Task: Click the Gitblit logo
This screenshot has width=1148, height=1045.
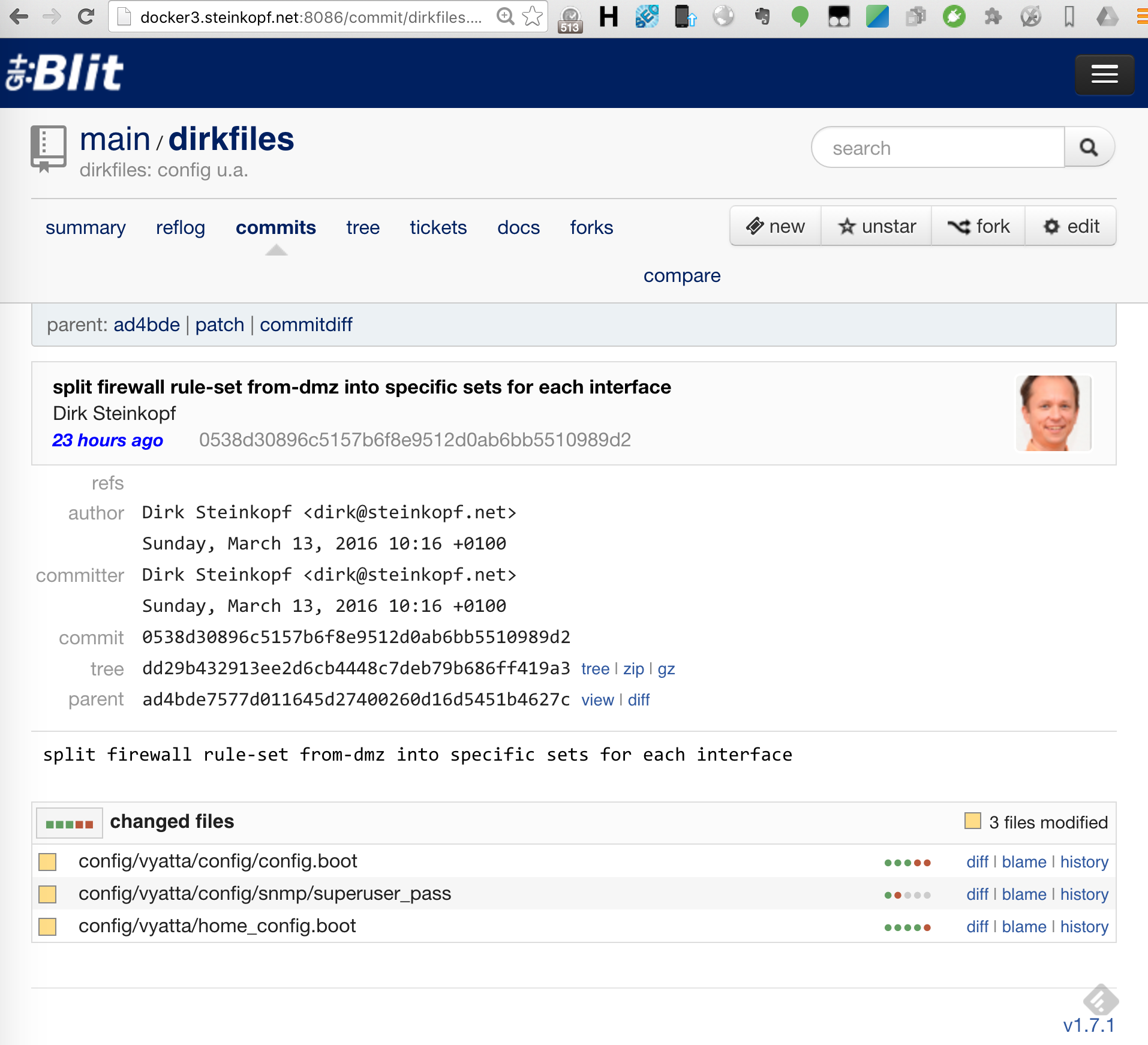Action: pos(65,73)
